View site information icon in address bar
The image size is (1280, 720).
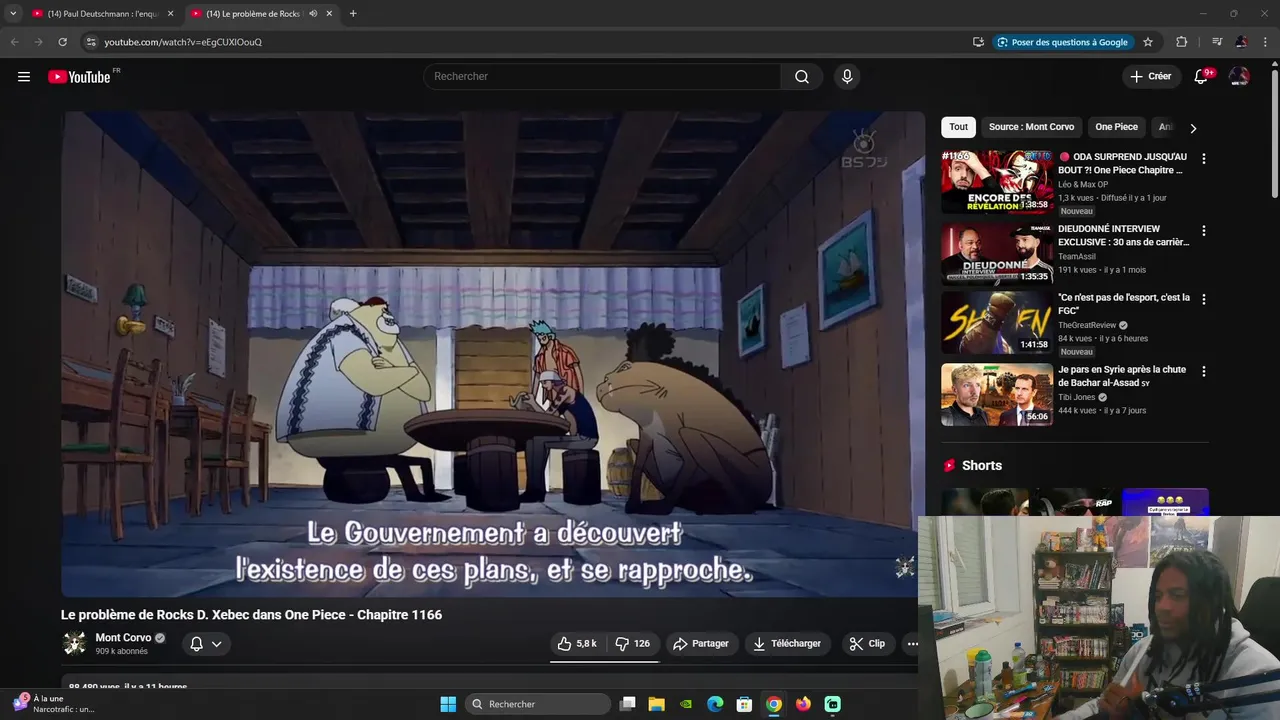click(90, 42)
